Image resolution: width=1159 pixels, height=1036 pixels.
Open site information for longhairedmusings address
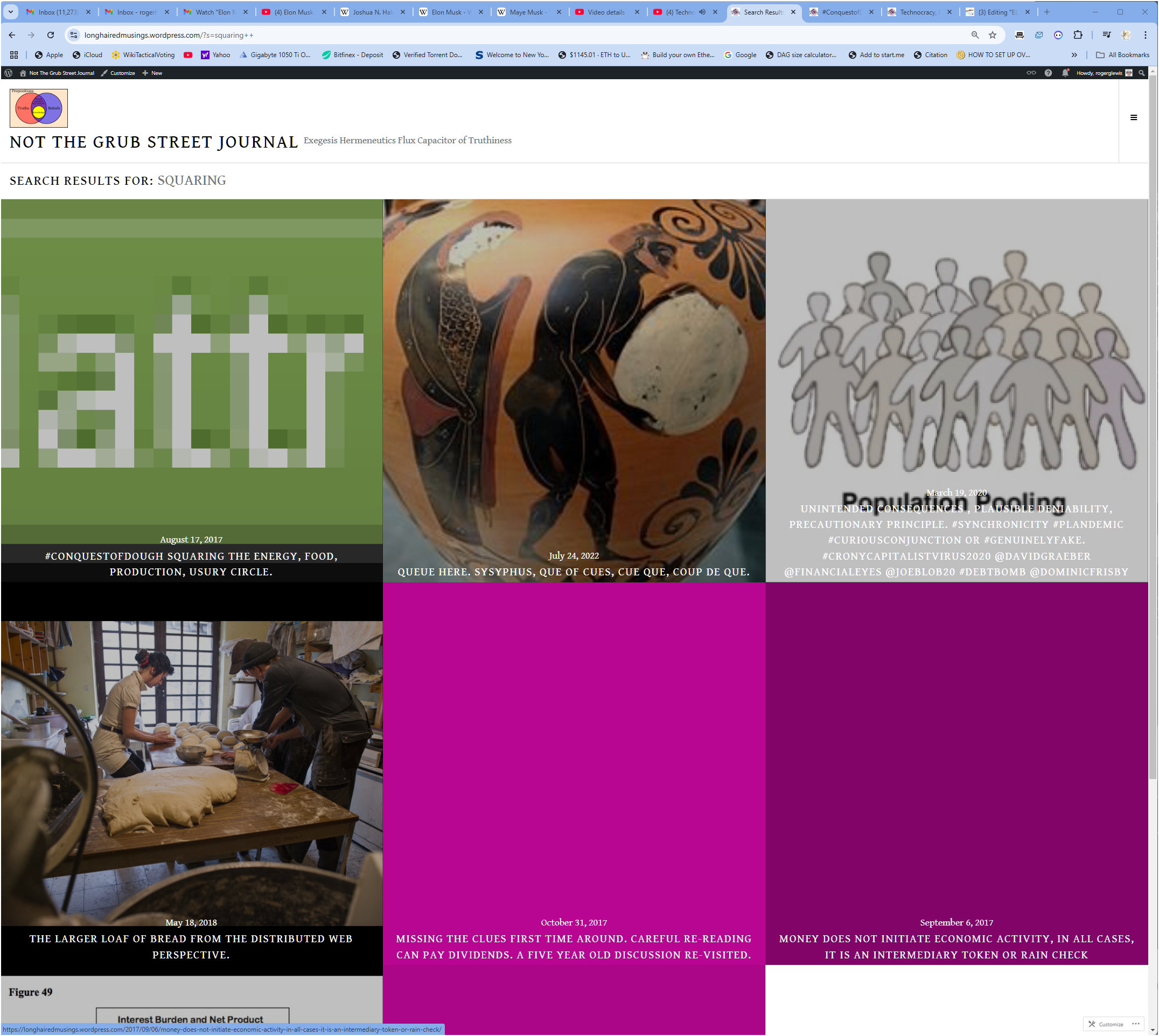coord(73,36)
